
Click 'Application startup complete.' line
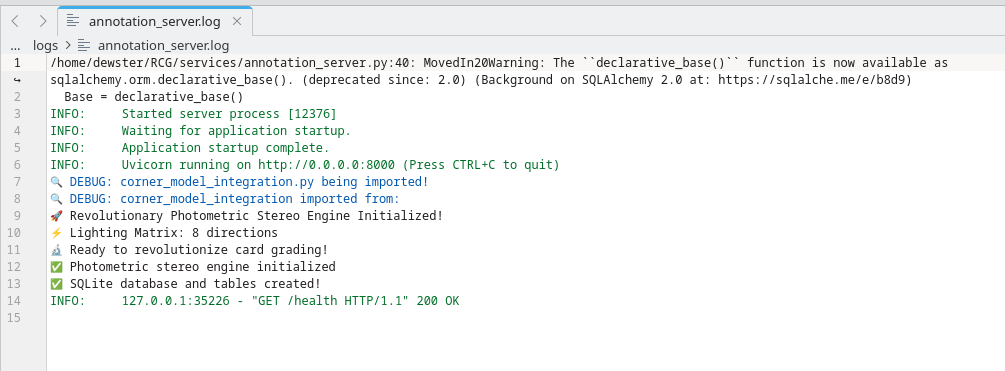coord(225,148)
